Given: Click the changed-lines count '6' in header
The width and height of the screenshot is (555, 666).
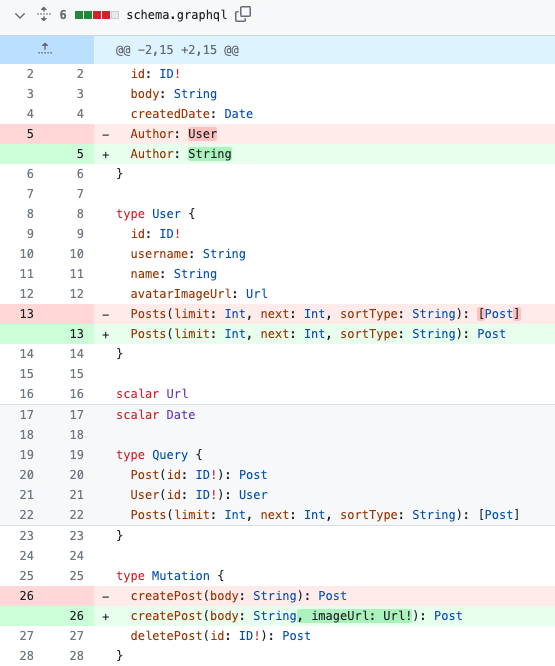Looking at the screenshot, I should 63,15.
